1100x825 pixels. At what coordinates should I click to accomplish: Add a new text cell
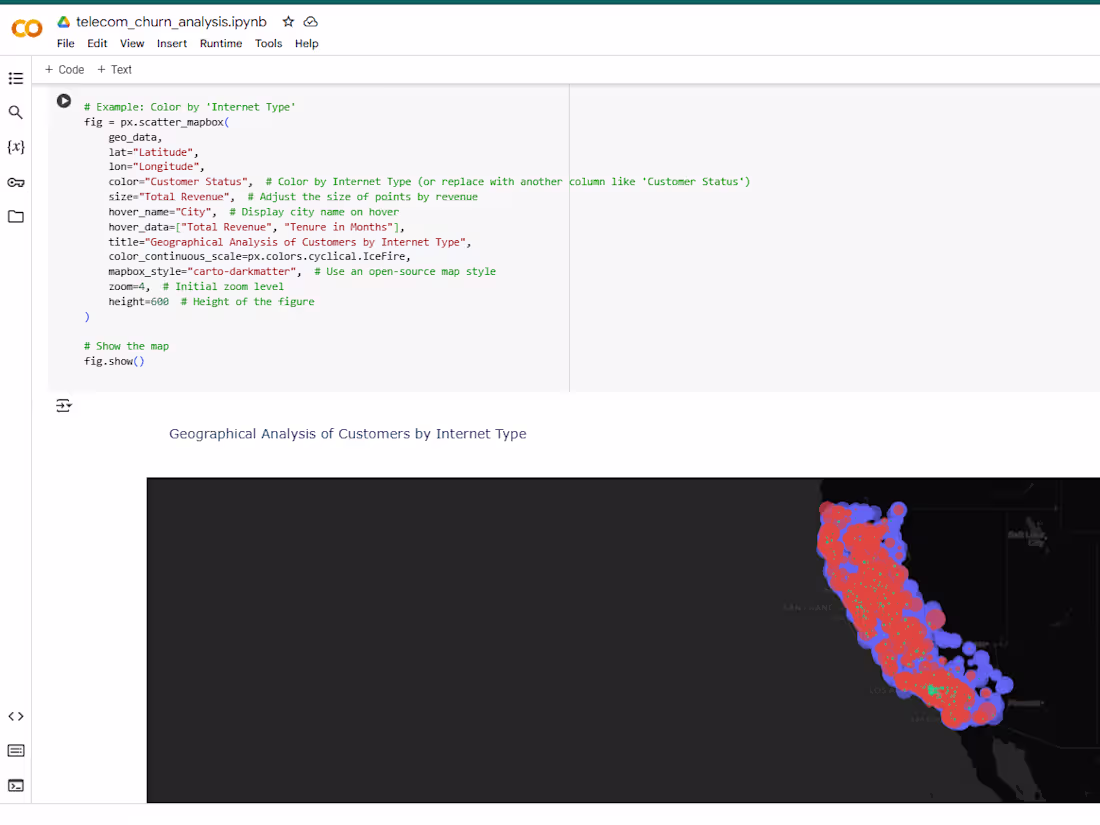pyautogui.click(x=114, y=69)
